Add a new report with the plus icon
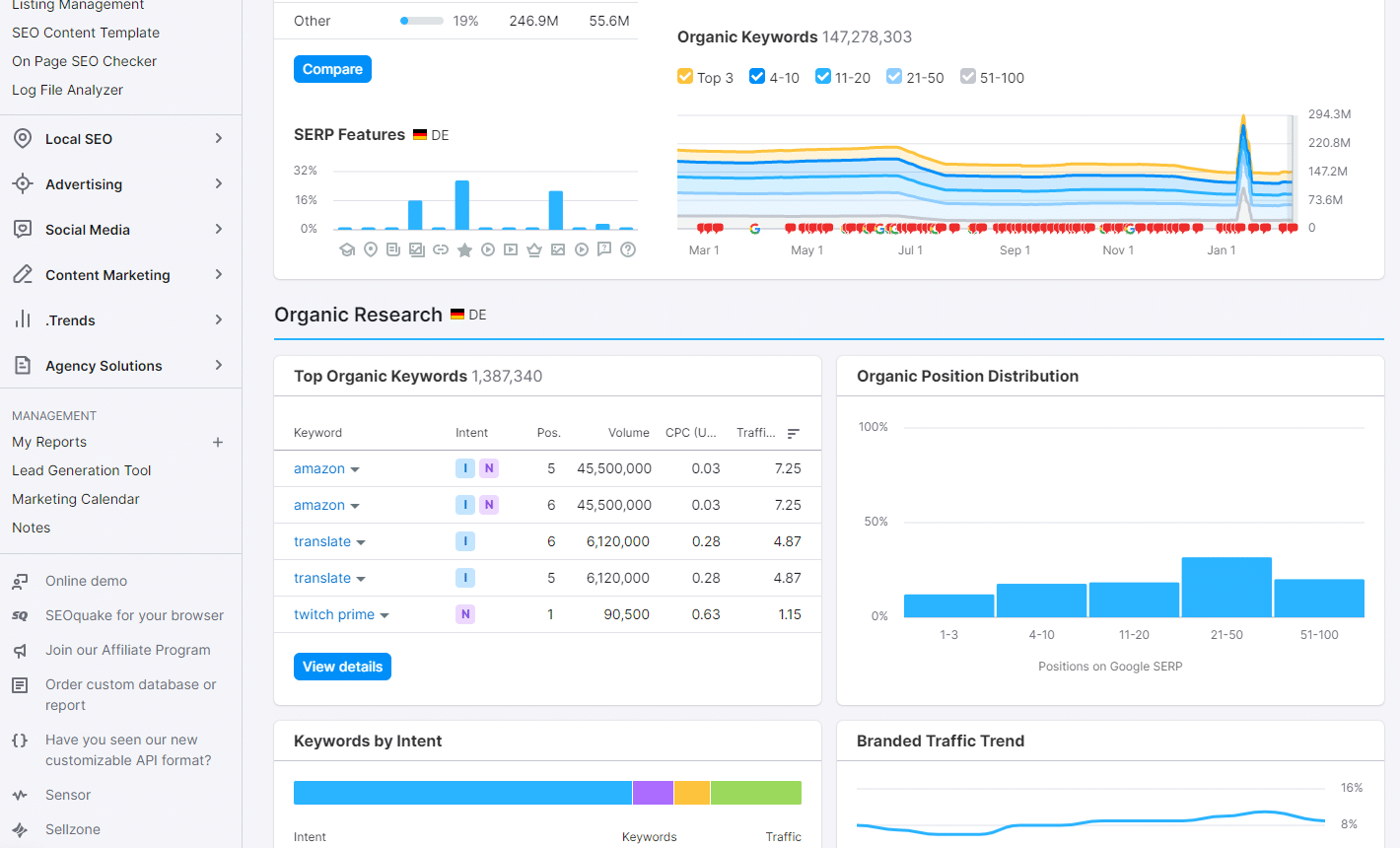 (x=218, y=442)
